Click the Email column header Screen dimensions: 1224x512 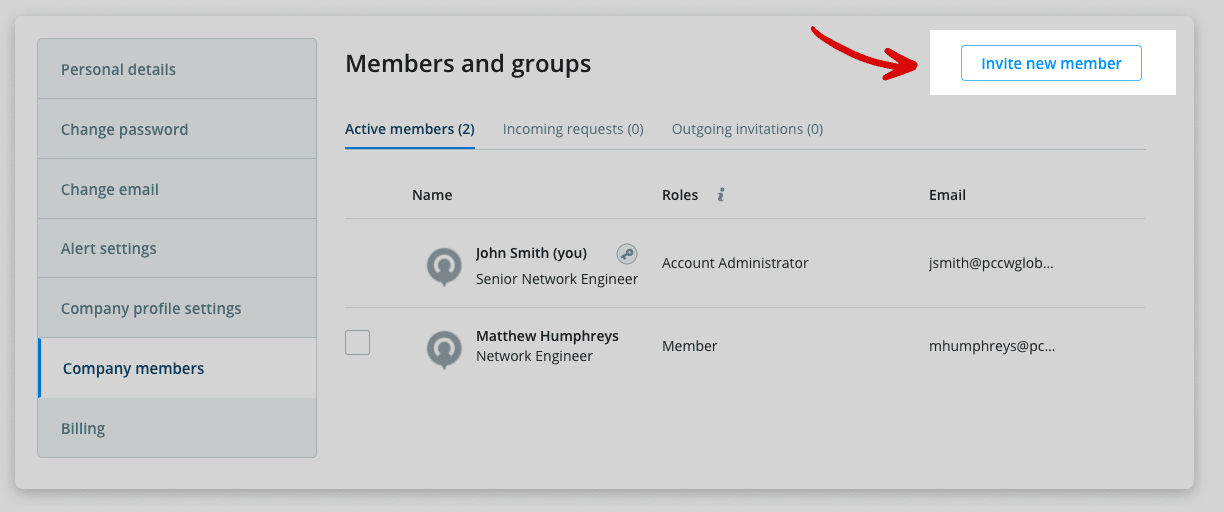pyautogui.click(x=947, y=195)
